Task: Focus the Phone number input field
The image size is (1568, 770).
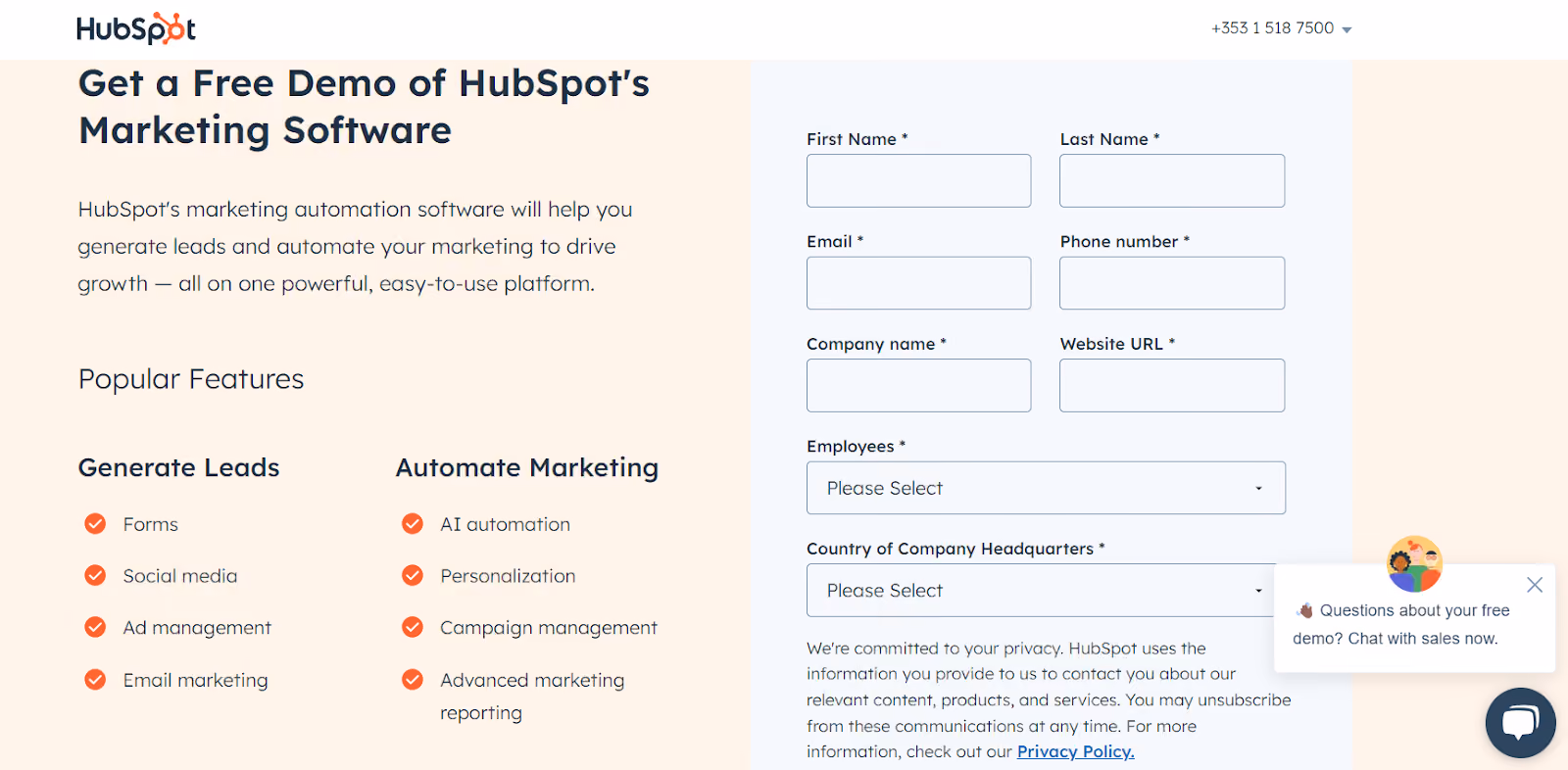Action: click(1172, 283)
